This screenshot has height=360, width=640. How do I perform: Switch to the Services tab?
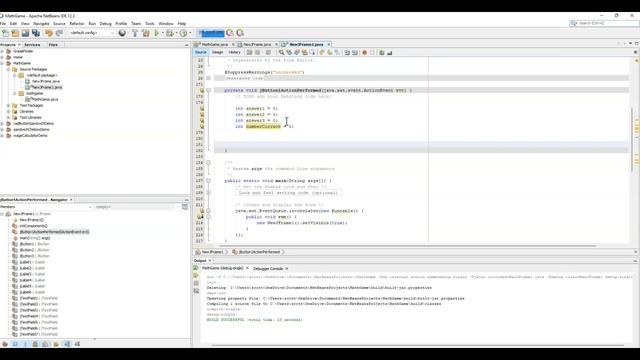pos(32,44)
